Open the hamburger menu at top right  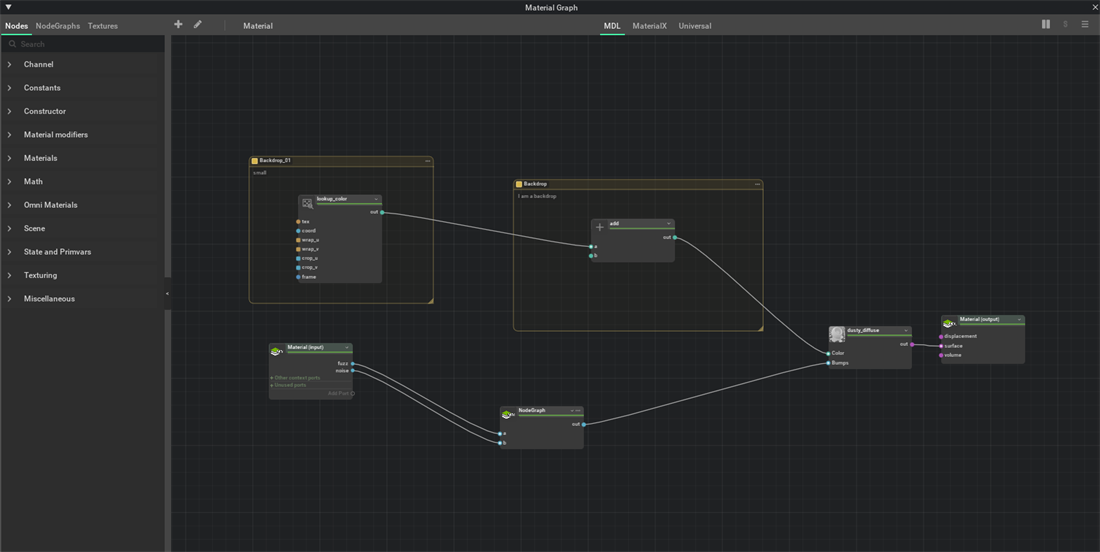pos(1085,24)
